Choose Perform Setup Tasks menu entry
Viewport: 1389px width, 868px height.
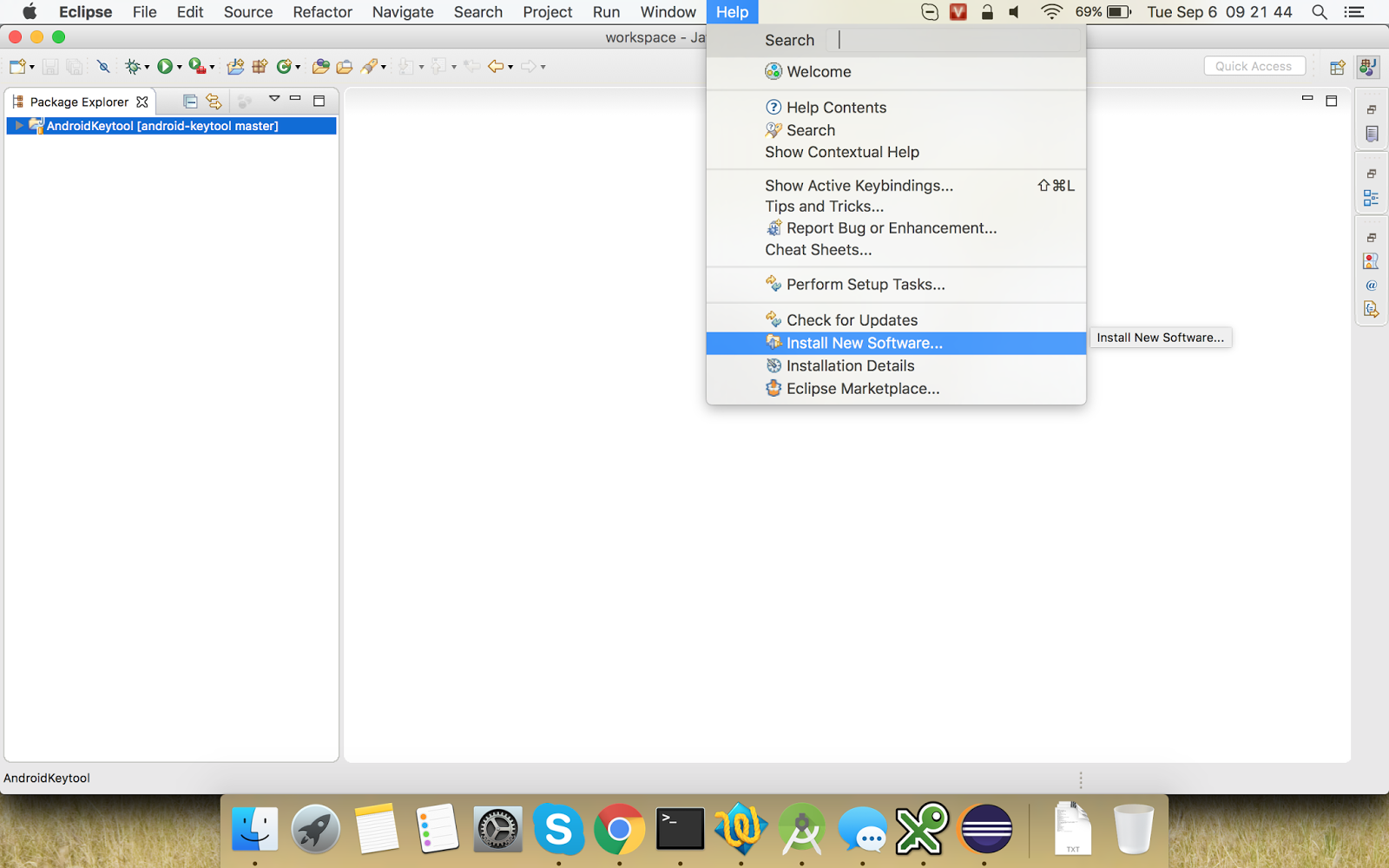[896, 285]
